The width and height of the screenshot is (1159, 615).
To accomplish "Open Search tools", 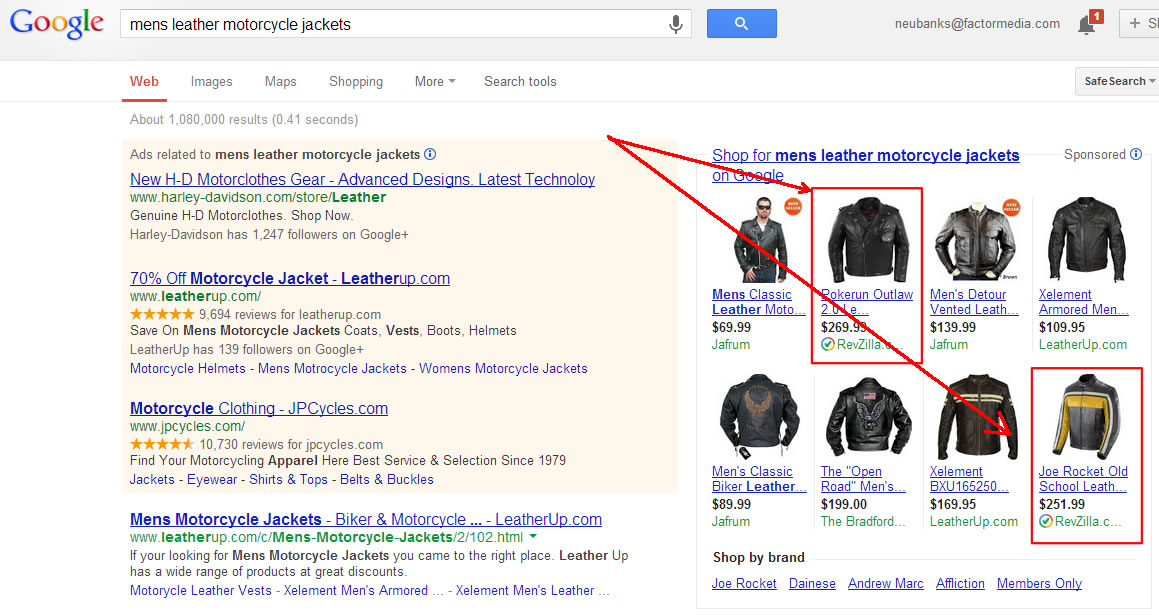I will pos(520,81).
